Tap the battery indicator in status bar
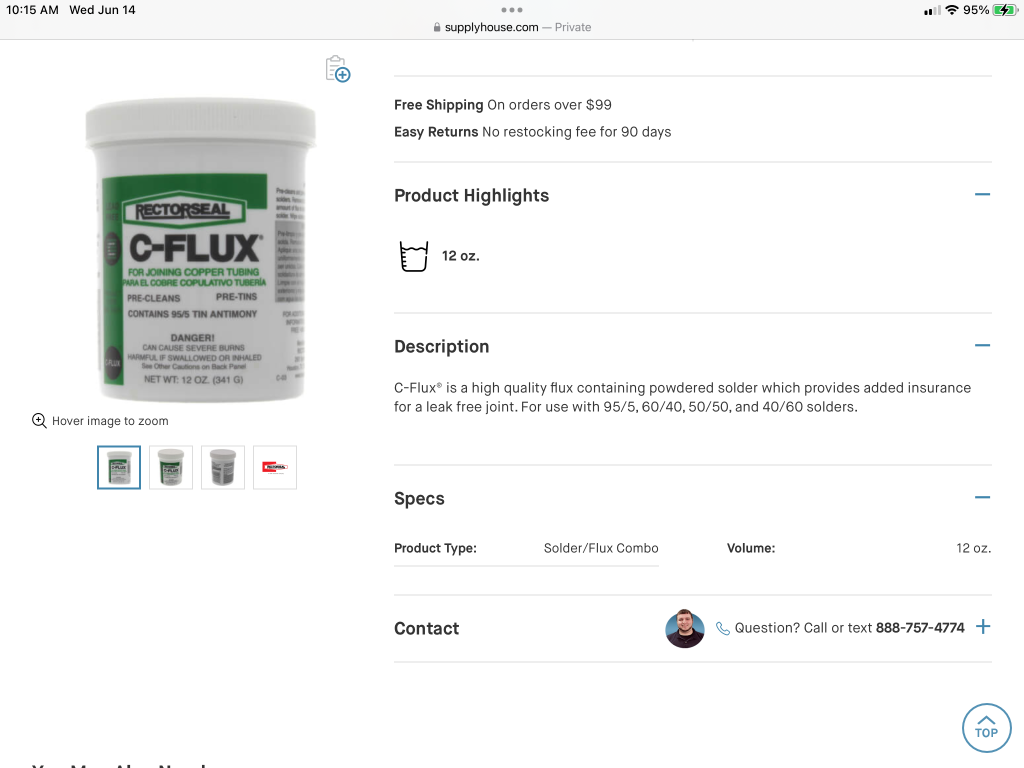 click(x=1004, y=10)
